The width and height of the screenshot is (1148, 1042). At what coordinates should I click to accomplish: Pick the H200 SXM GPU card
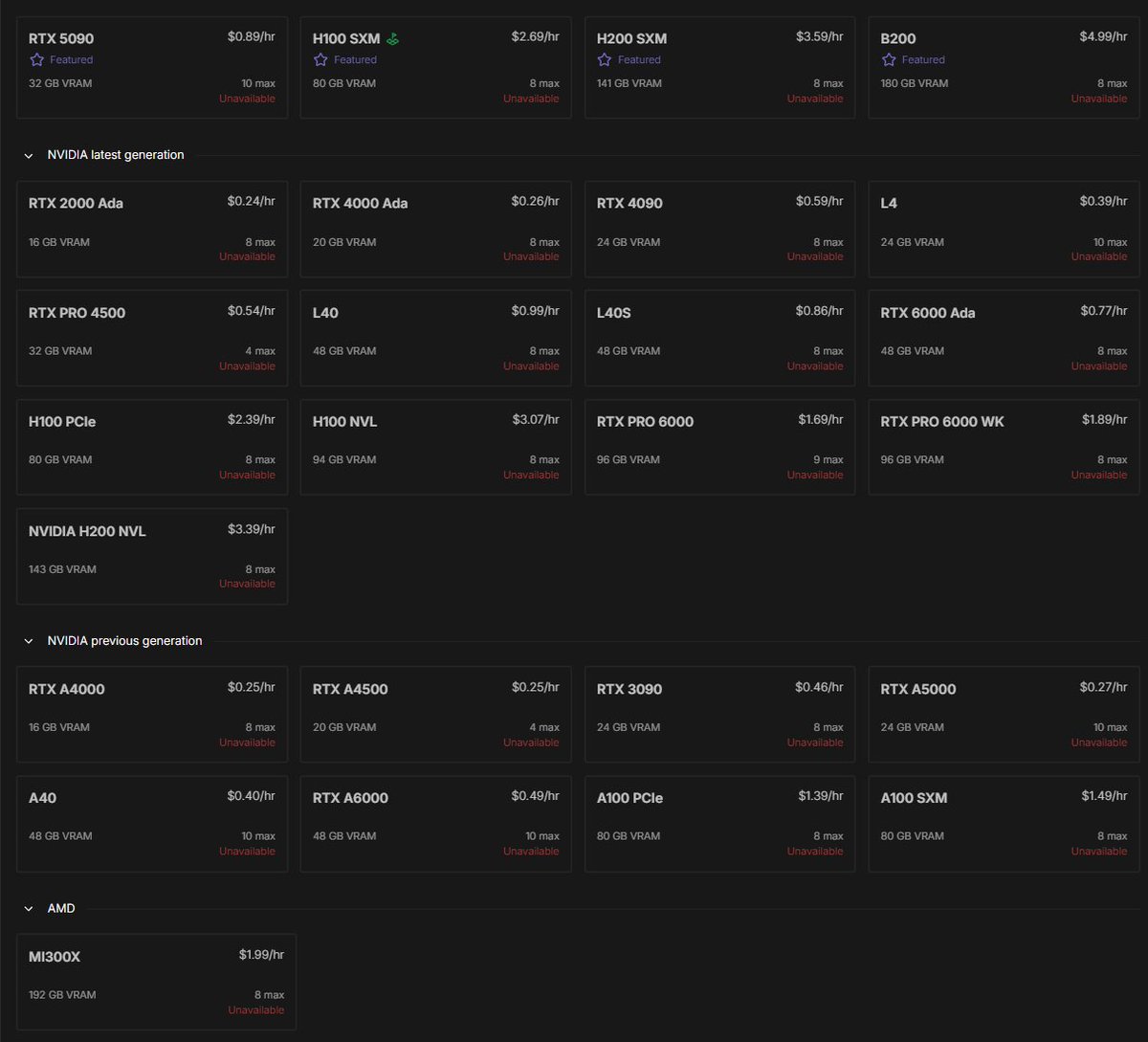(x=720, y=67)
